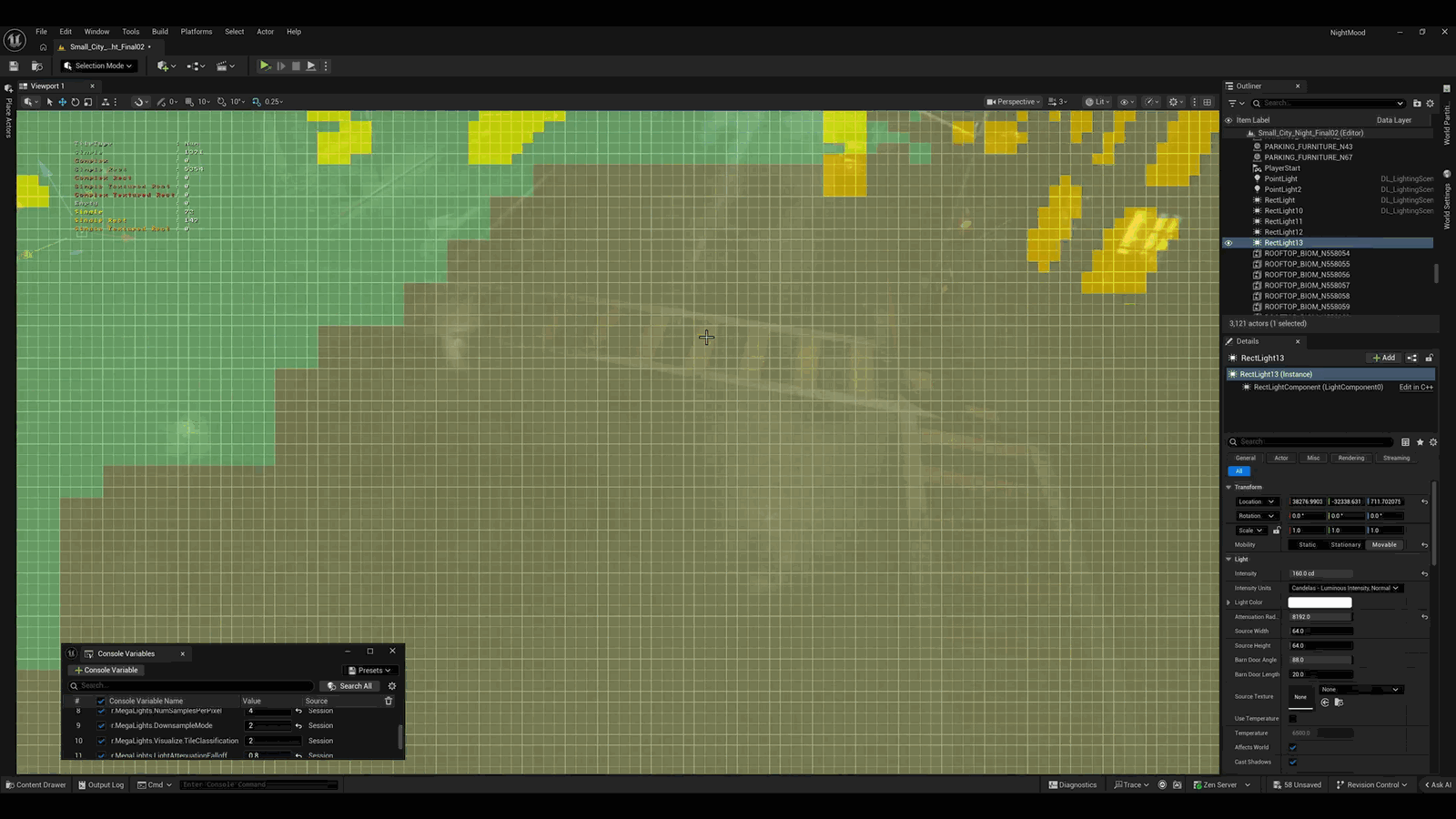Click the Unreal Engine logo at top left
The height and width of the screenshot is (819, 1456).
click(15, 40)
